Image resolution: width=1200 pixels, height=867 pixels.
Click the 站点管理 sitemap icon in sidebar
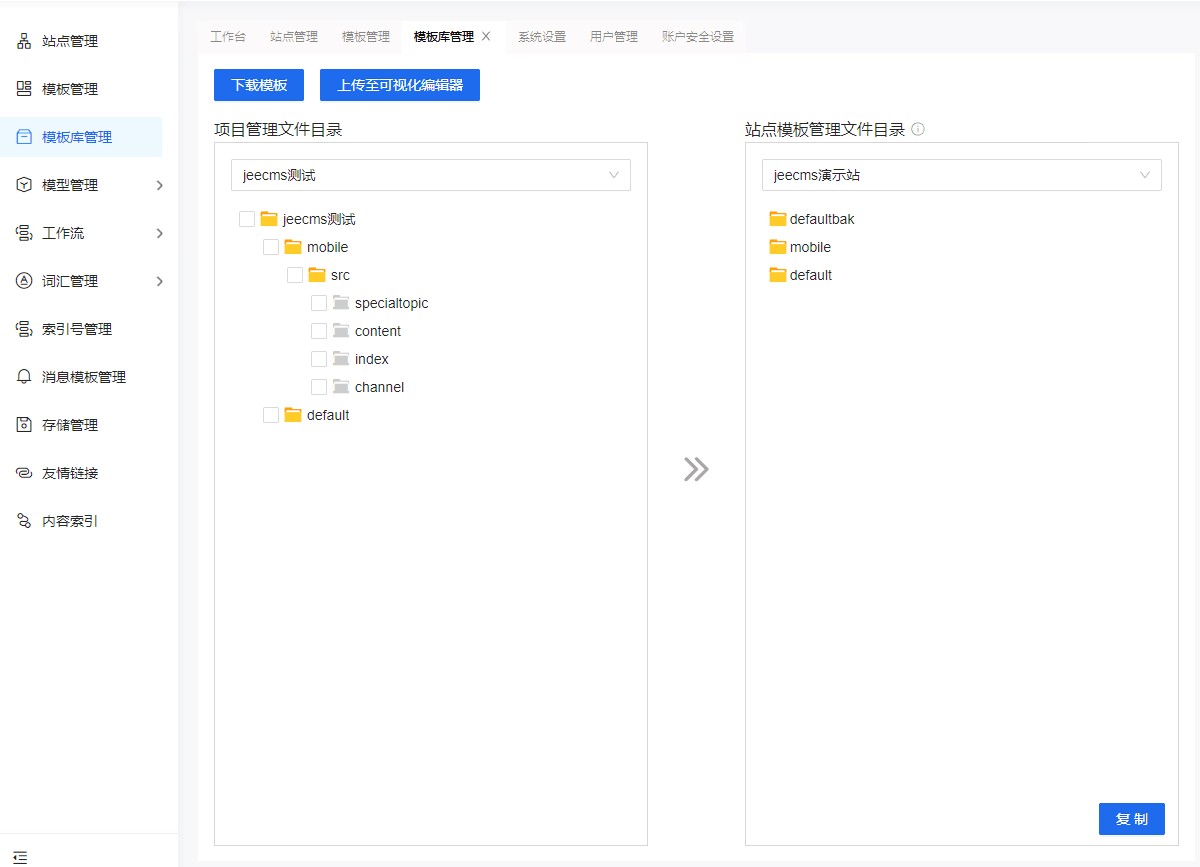click(24, 41)
